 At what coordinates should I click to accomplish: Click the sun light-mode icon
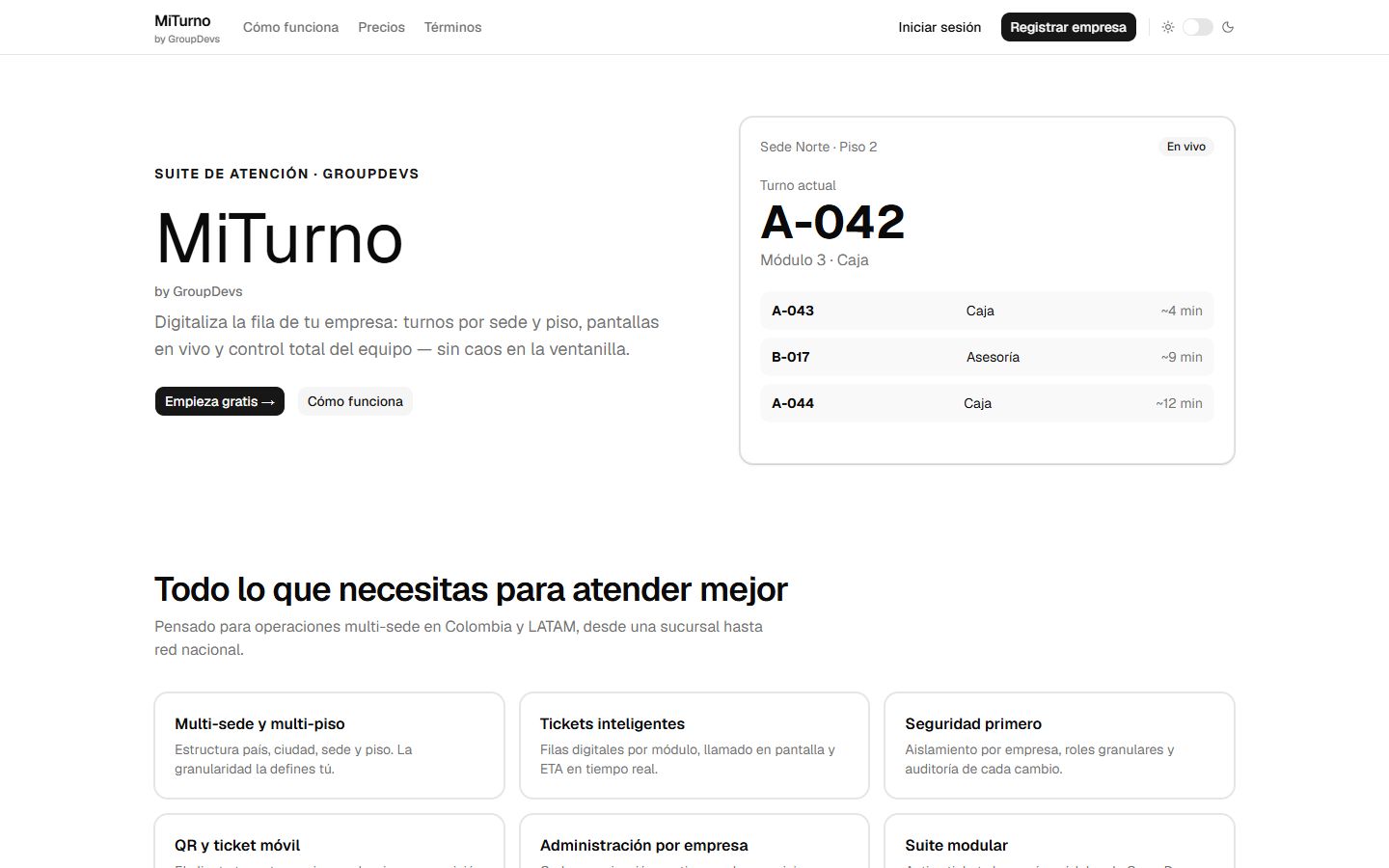1168,27
